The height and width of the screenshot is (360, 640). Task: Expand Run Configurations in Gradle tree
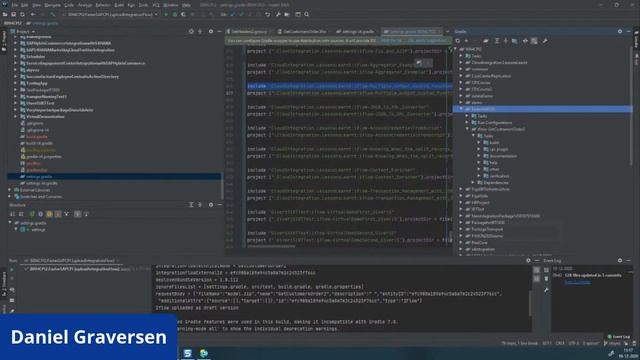coord(467,122)
